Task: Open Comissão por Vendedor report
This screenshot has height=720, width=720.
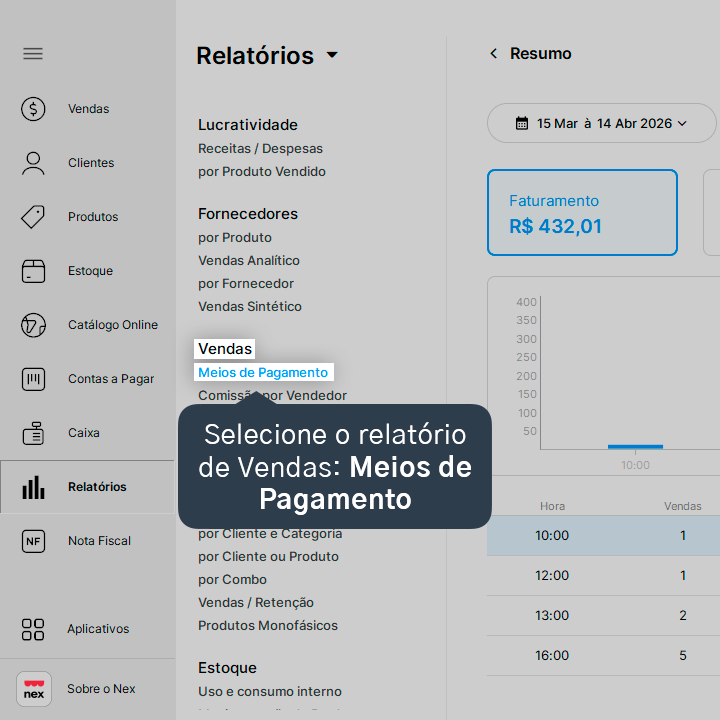Action: [272, 396]
